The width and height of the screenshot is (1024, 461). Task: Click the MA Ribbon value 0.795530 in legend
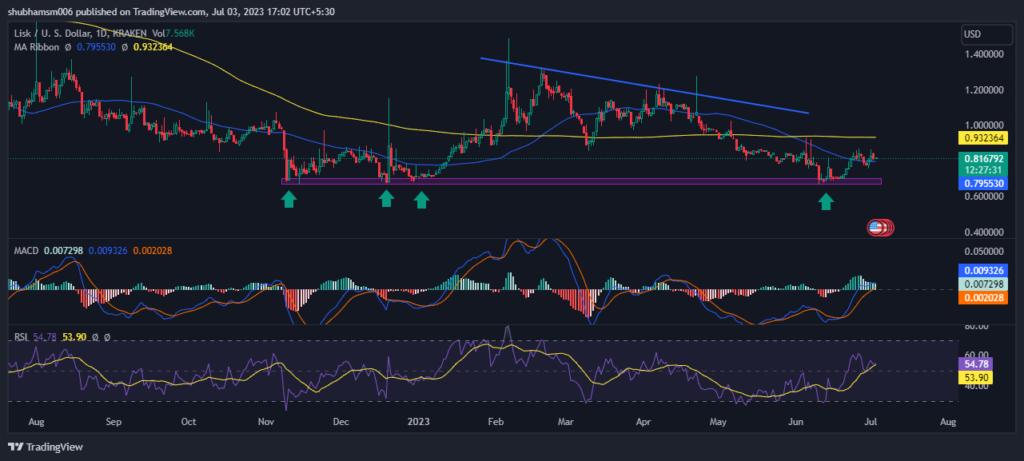coord(98,47)
